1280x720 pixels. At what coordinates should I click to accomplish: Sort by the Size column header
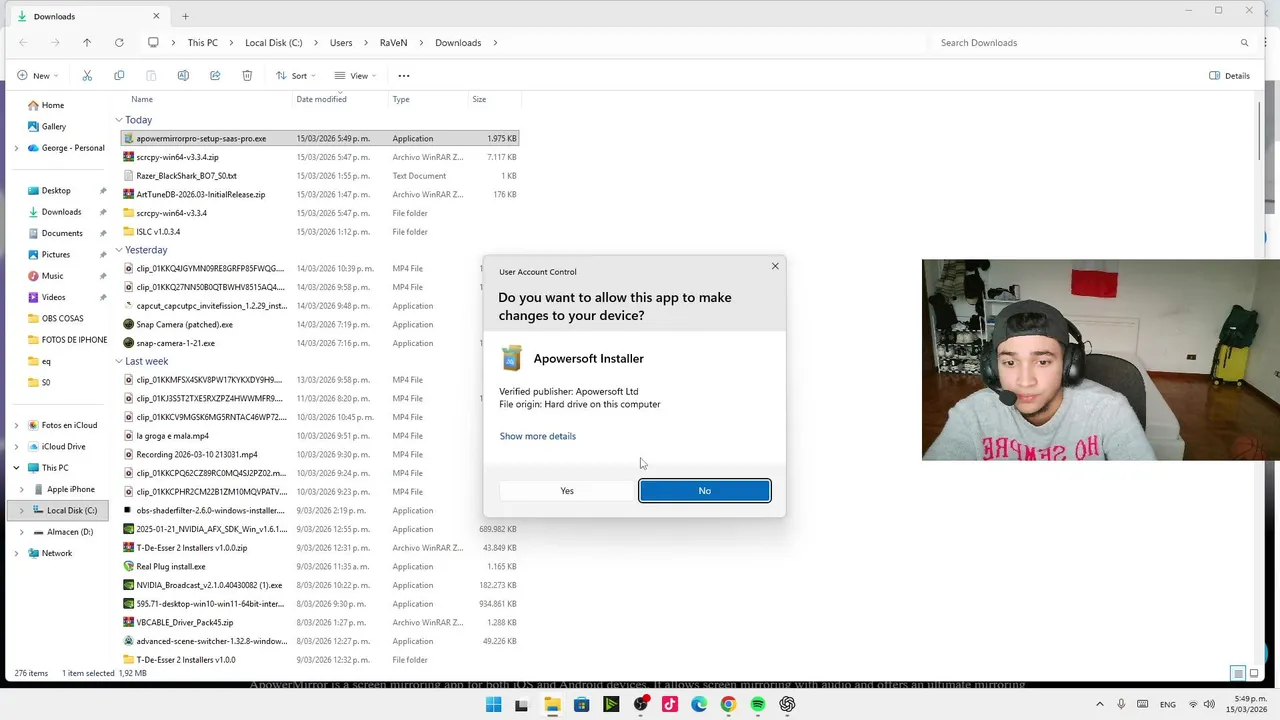pos(479,99)
